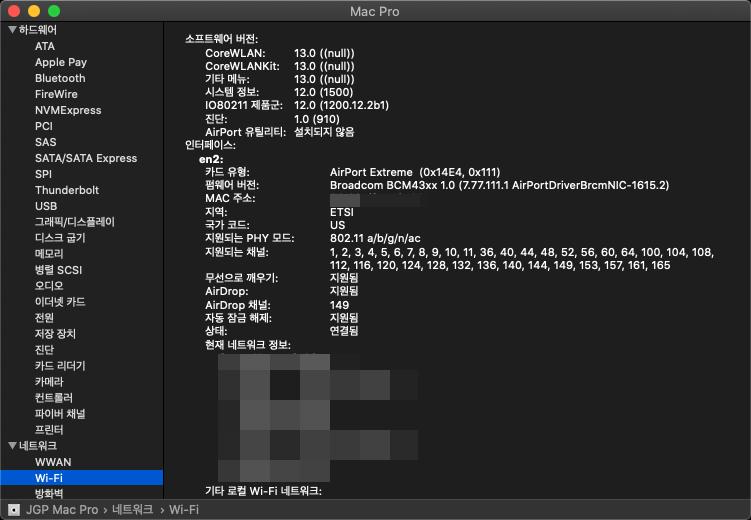Click 기타 로컬 Wi-Fi 네트워크 label
Image resolution: width=751 pixels, height=520 pixels.
[x=263, y=491]
